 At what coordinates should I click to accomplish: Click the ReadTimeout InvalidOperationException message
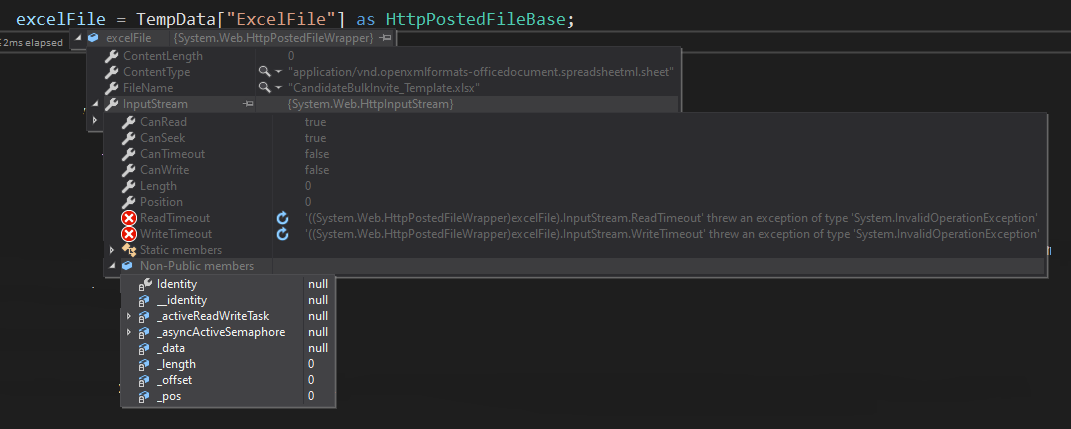click(671, 218)
